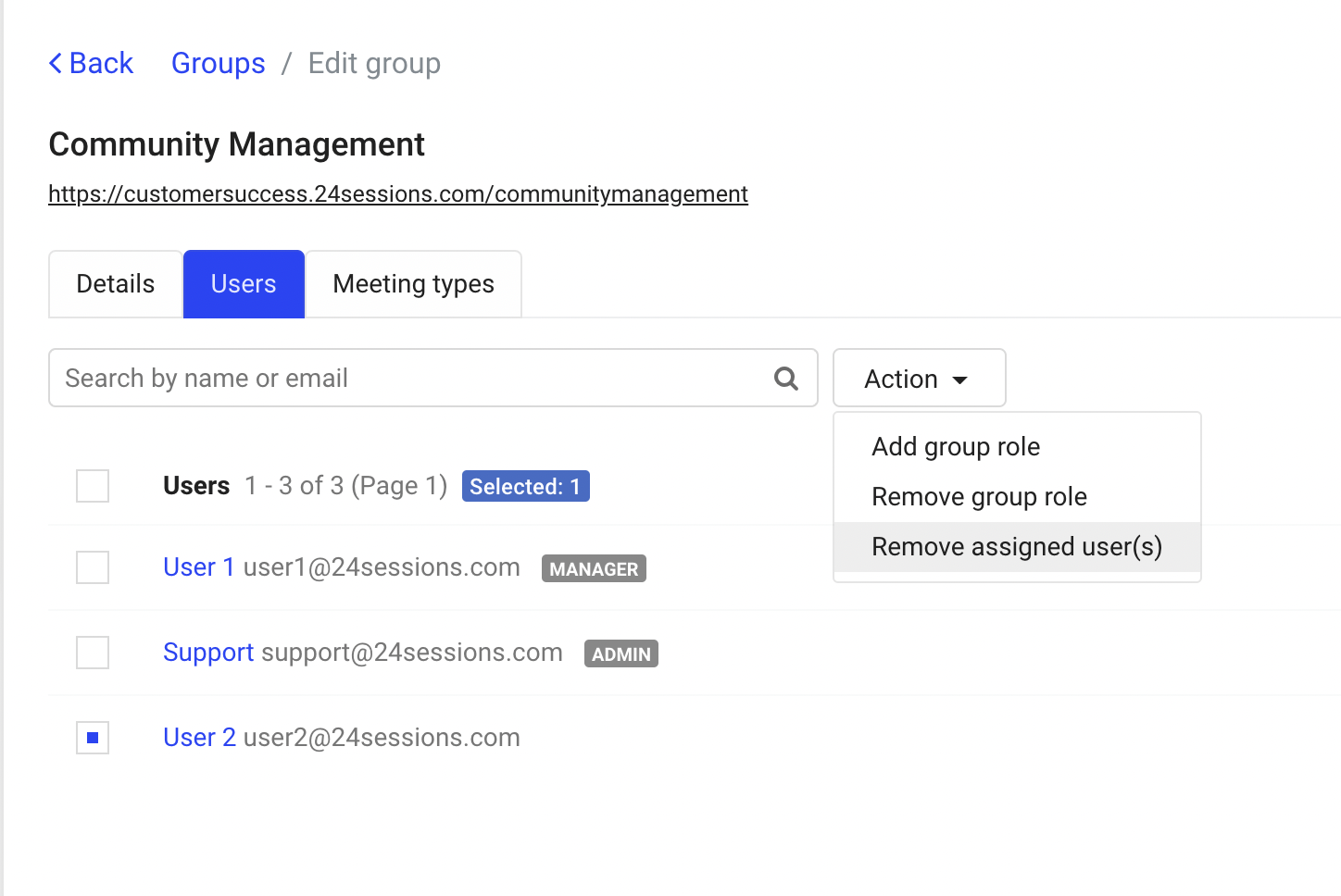
Task: Navigate to Groups breadcrumb link
Action: click(219, 63)
